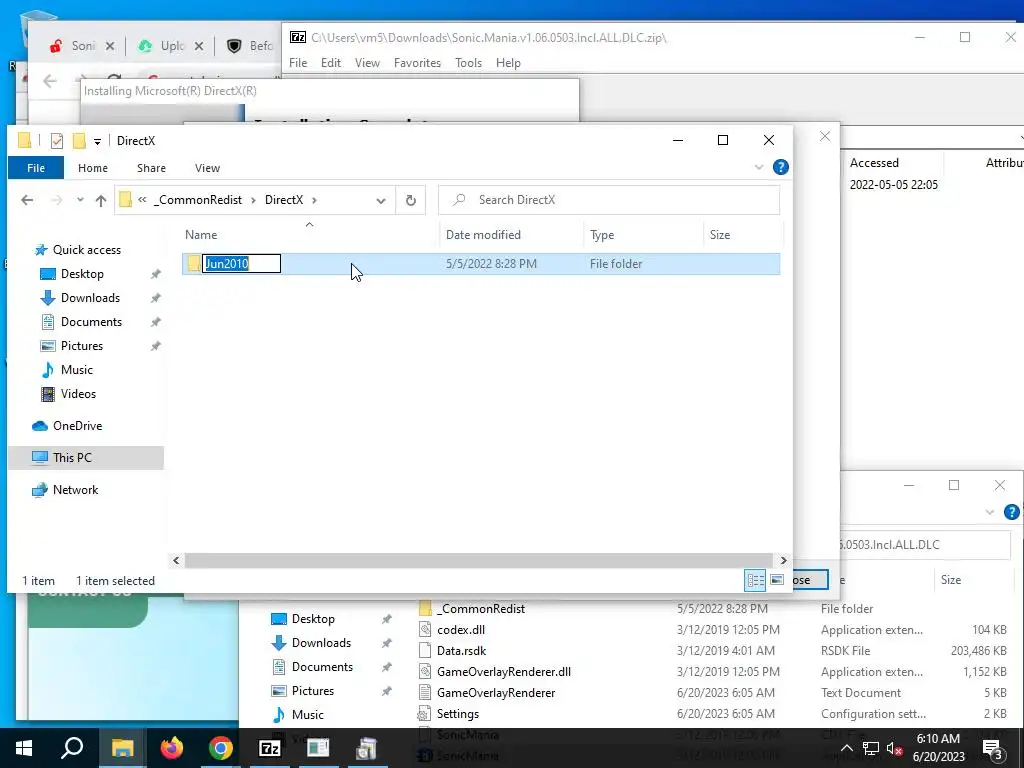Show hidden tray icons
The width and height of the screenshot is (1024, 768).
pos(846,748)
